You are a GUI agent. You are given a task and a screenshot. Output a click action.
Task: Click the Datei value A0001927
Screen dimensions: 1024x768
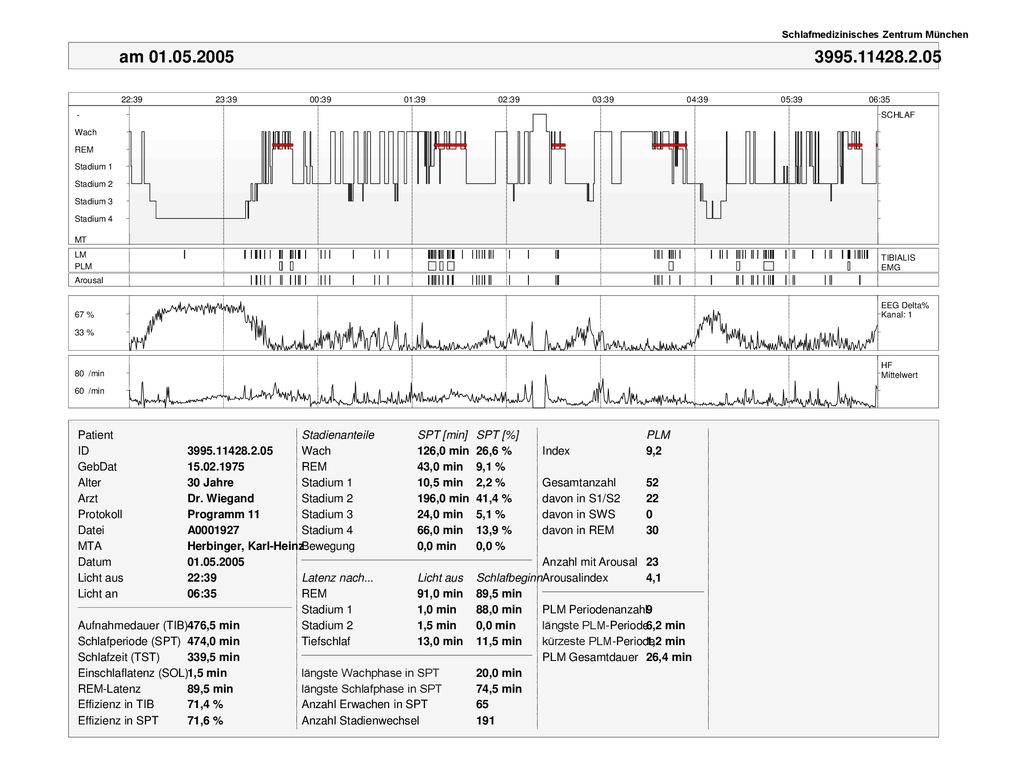coord(213,530)
